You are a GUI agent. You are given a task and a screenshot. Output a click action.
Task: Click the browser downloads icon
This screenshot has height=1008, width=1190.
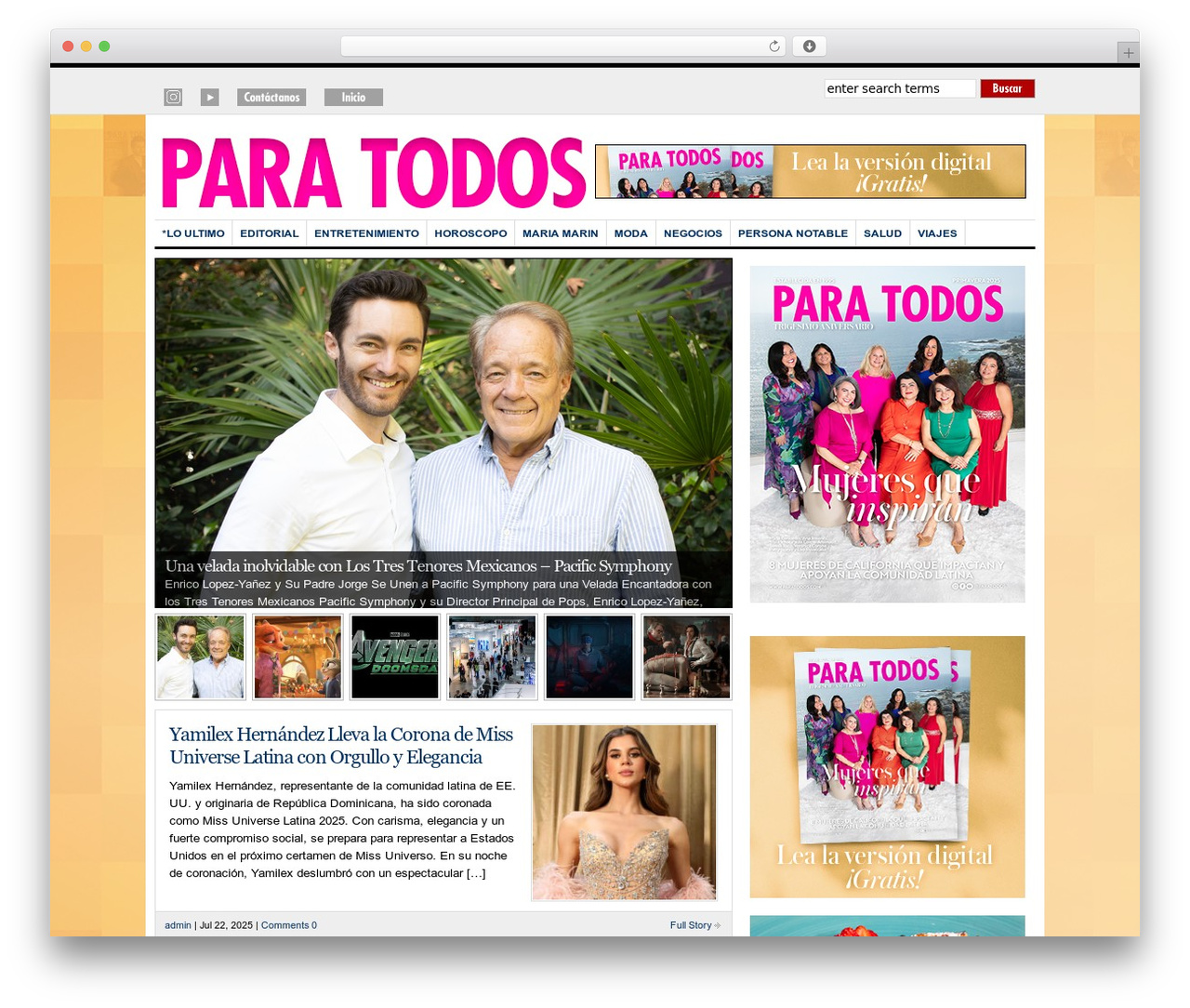click(x=809, y=46)
